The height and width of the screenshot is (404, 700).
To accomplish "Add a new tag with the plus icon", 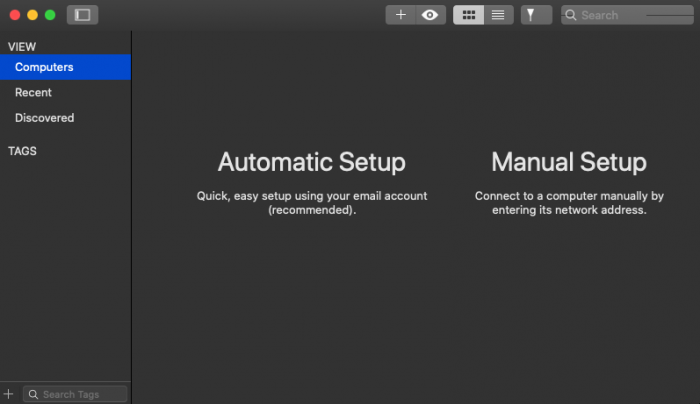I will click(x=8, y=394).
